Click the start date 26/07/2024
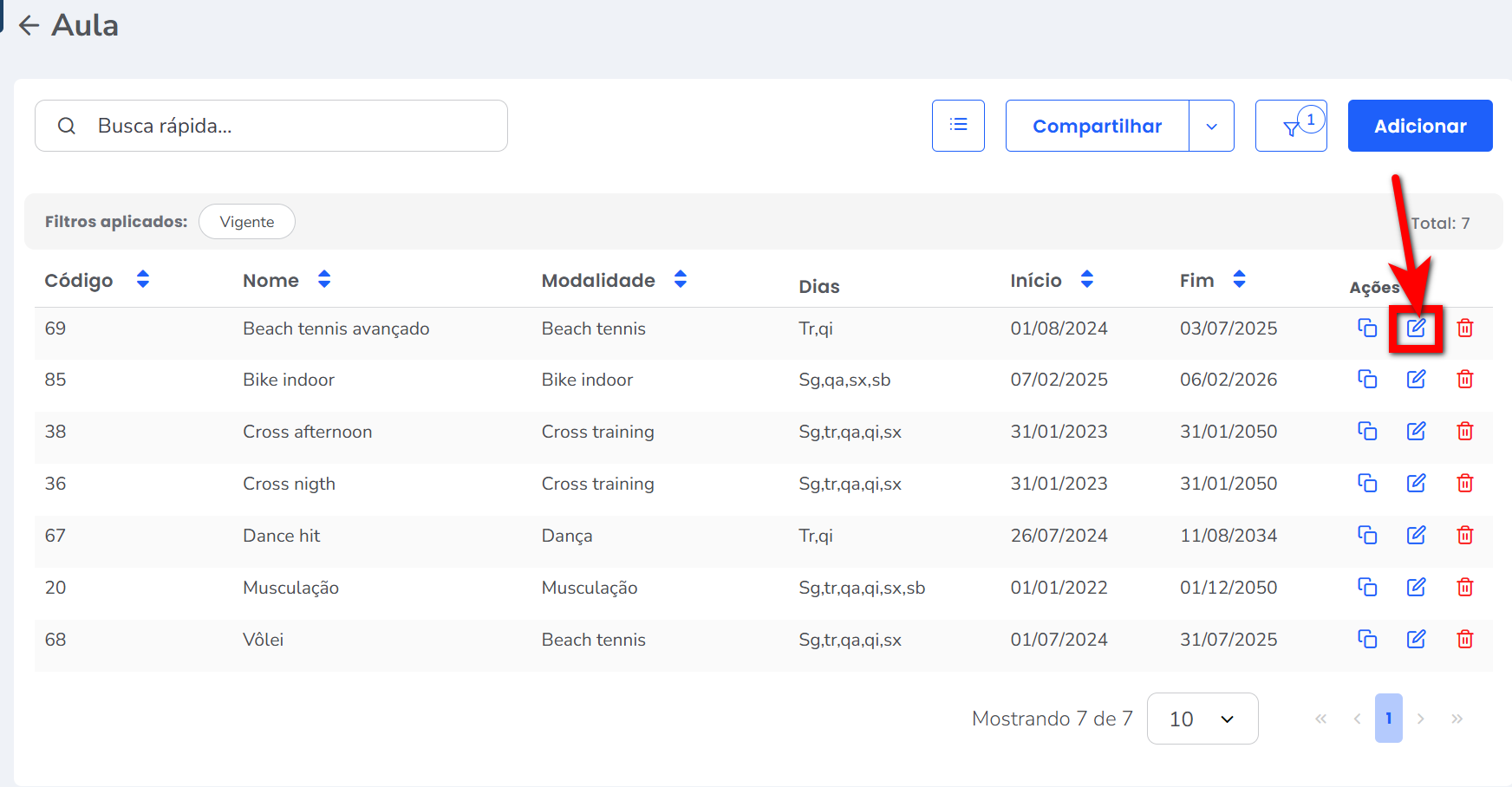1512x787 pixels. tap(1059, 536)
